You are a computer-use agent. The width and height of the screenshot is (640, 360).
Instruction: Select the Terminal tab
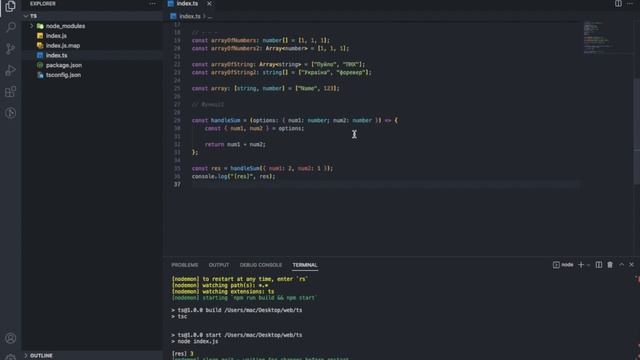coord(305,265)
